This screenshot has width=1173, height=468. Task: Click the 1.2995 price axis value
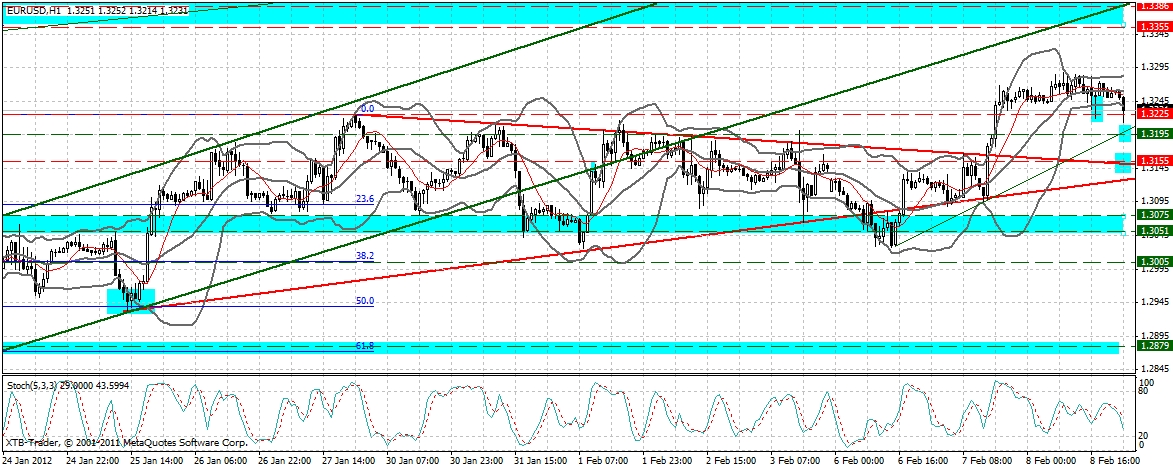(x=1154, y=268)
